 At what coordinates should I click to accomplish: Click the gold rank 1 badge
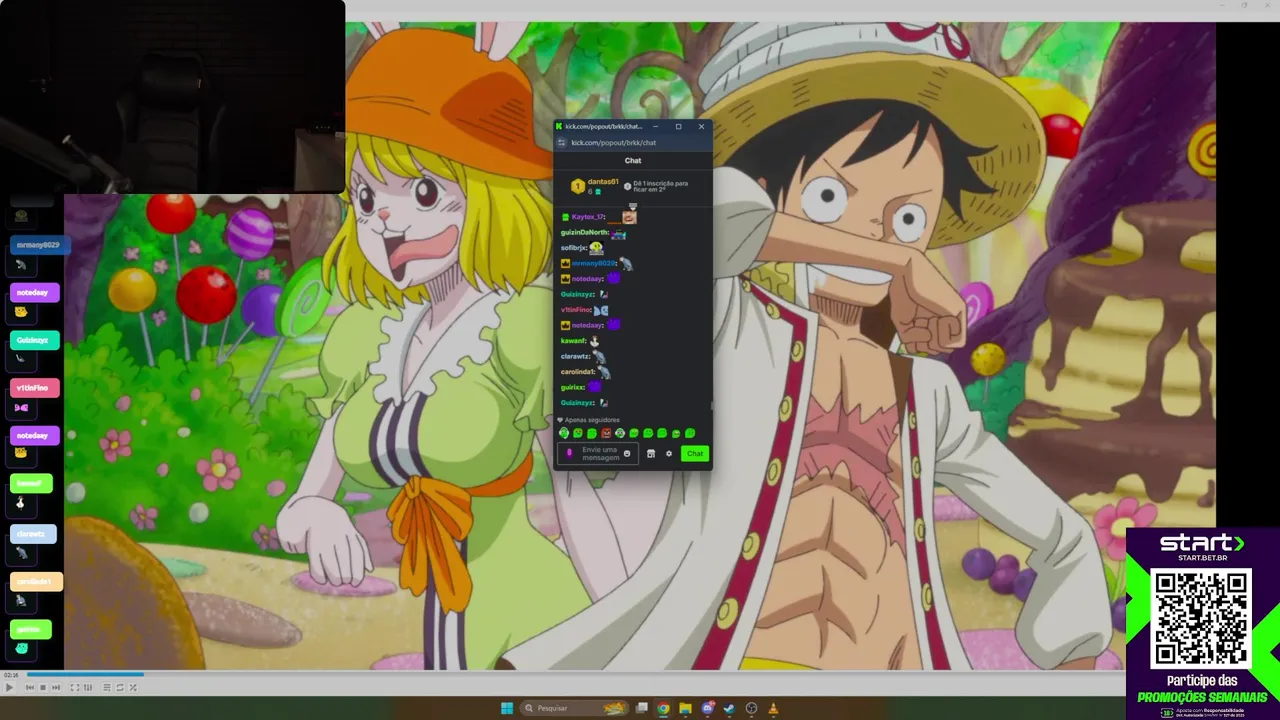pos(577,187)
